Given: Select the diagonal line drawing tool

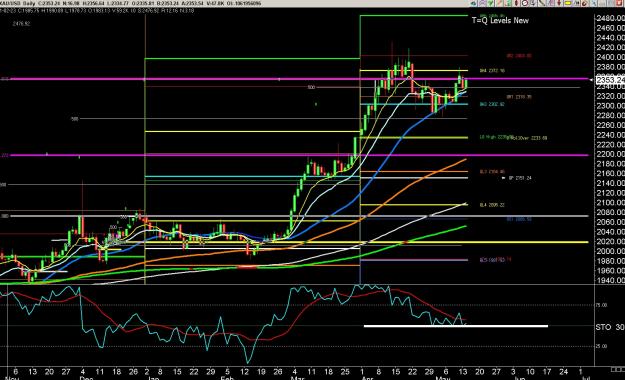Looking at the screenshot, I should (x=542, y=3).
